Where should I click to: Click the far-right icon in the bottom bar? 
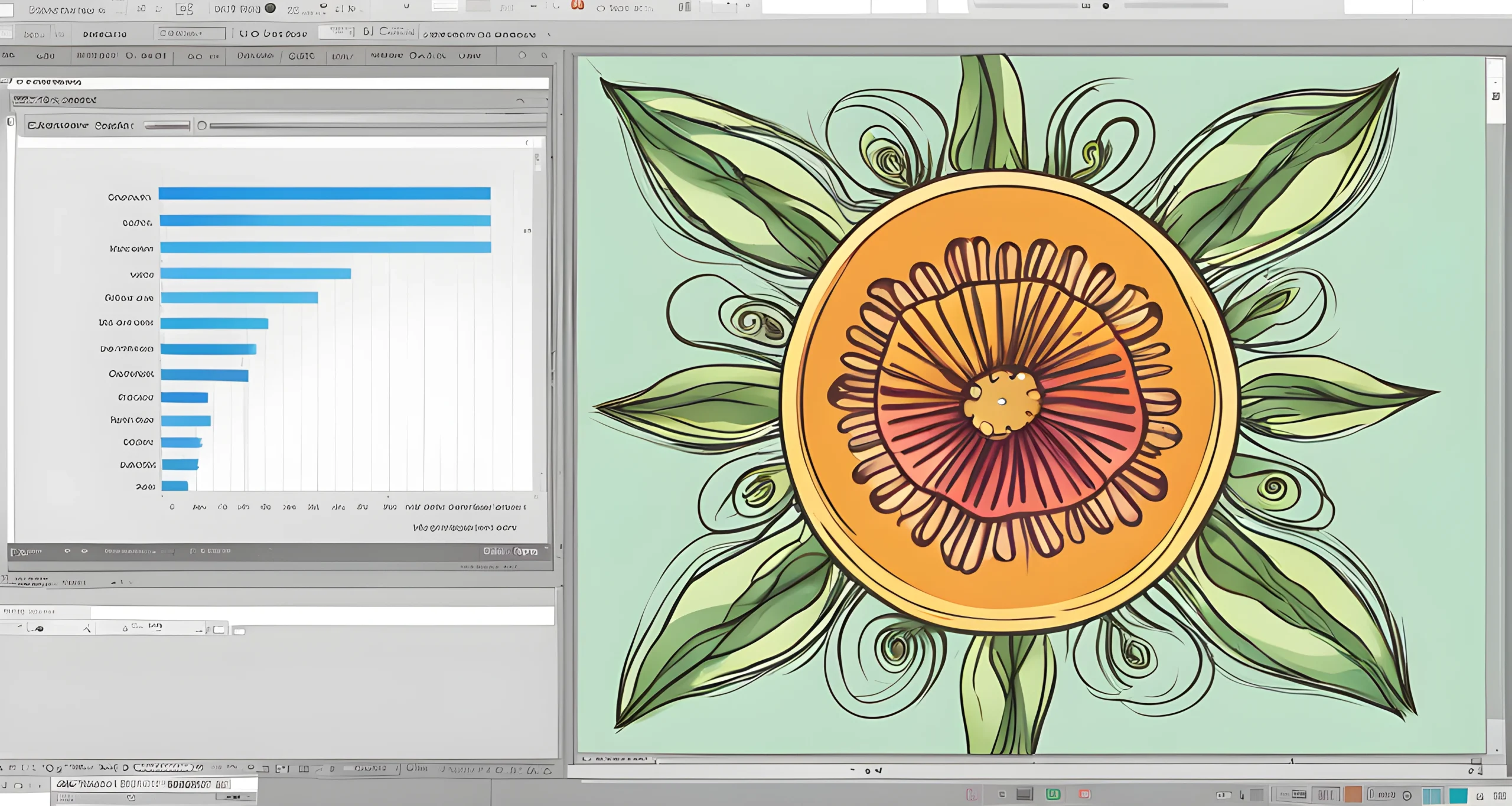pyautogui.click(x=1499, y=796)
